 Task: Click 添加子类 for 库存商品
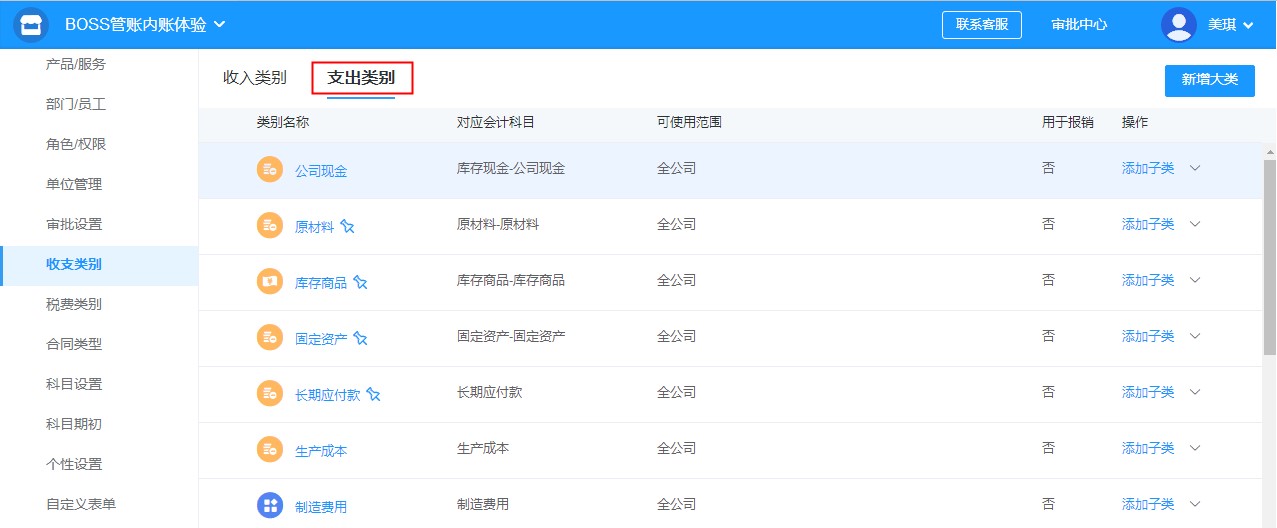[1148, 280]
